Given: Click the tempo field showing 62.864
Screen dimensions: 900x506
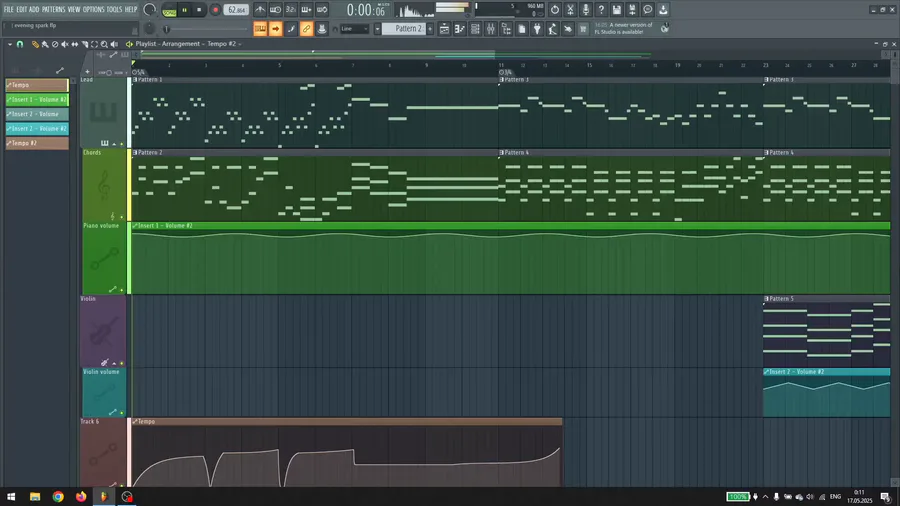Looking at the screenshot, I should (x=236, y=10).
